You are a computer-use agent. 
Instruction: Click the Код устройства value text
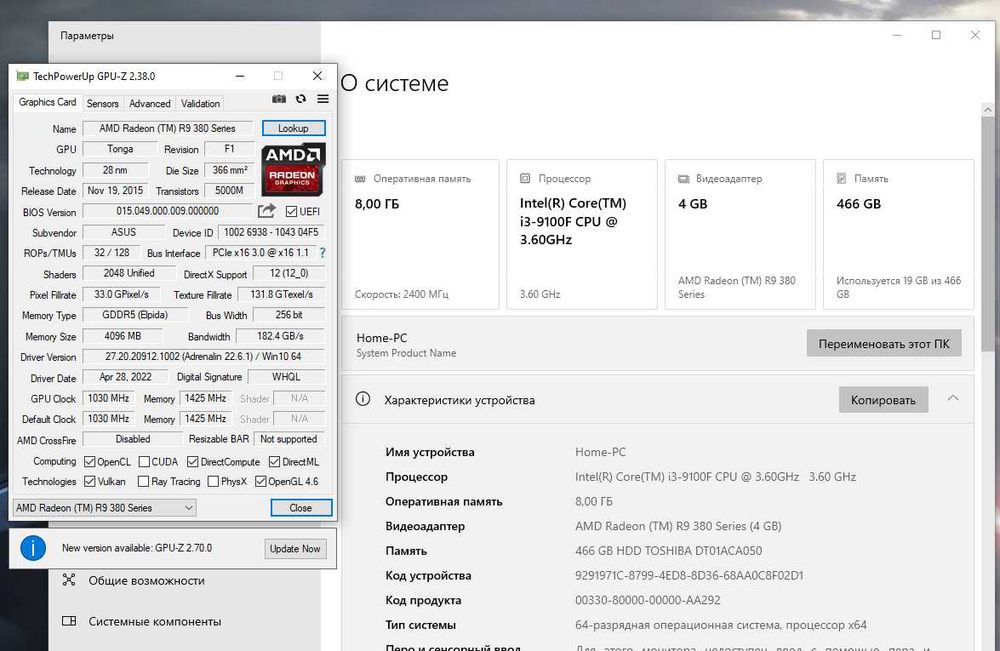pyautogui.click(x=689, y=575)
